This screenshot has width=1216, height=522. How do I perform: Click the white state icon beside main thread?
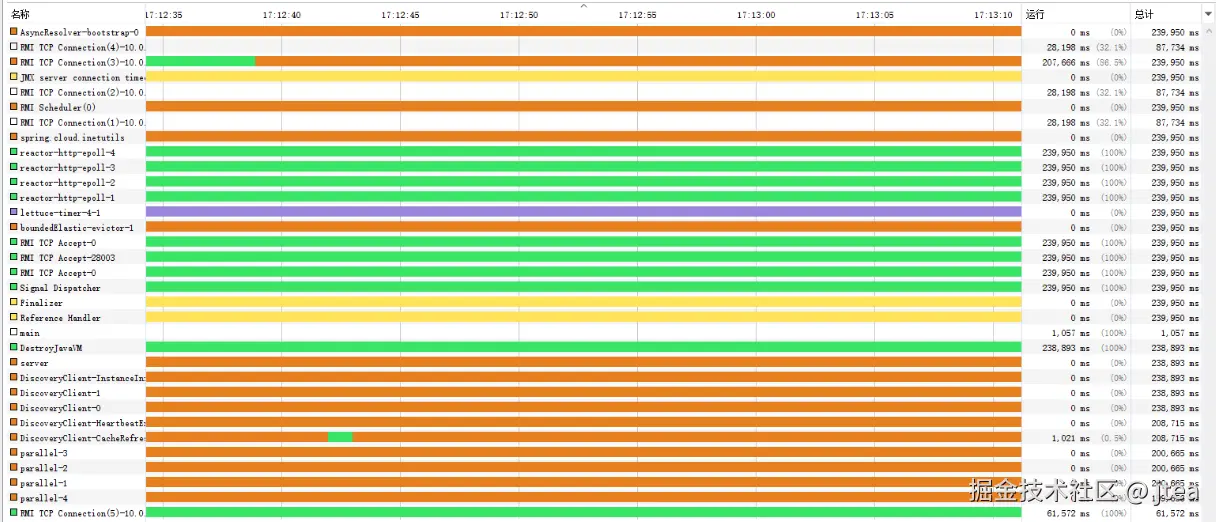coord(14,332)
